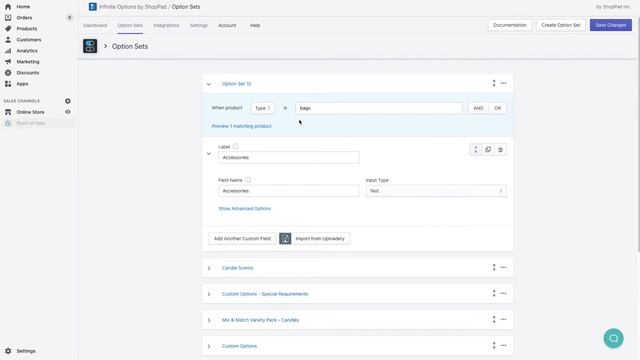640x360 pixels.
Task: Expand the Candle Scents option set
Action: tap(209, 268)
